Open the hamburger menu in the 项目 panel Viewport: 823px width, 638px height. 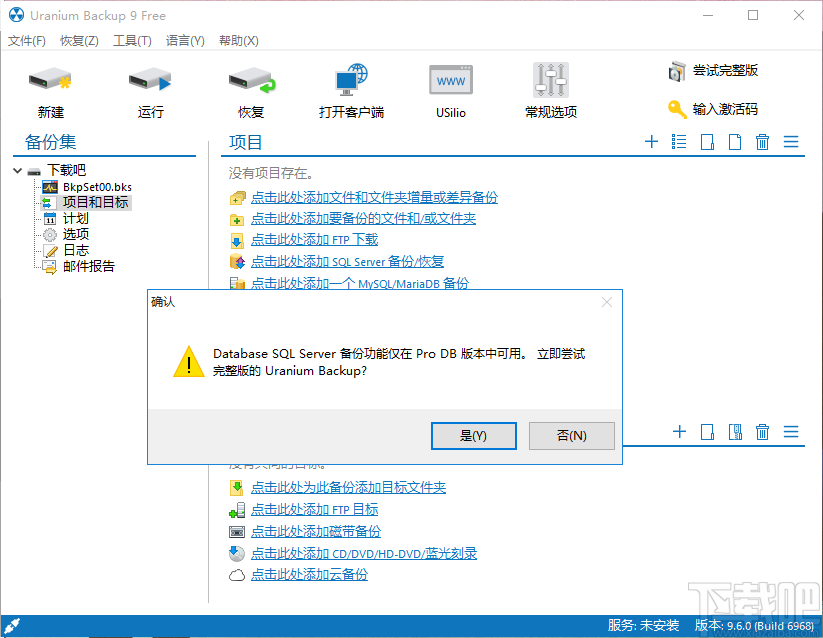[x=791, y=141]
